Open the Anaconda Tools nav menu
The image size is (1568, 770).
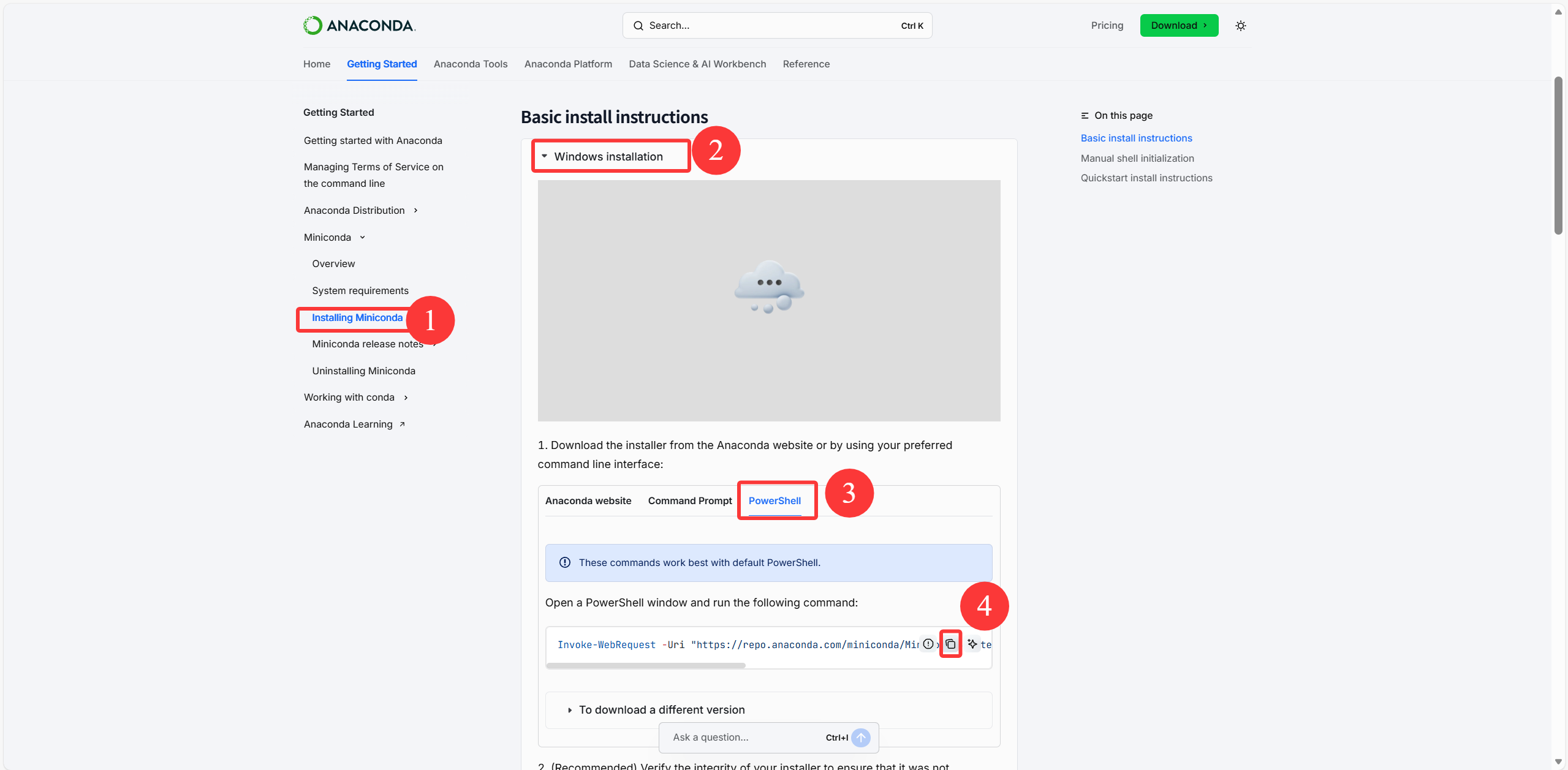(470, 64)
